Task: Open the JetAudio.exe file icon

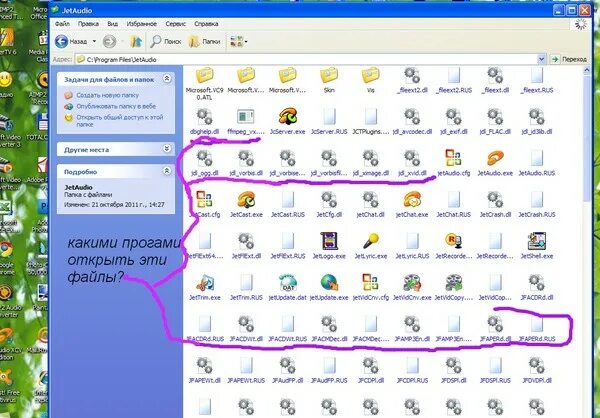Action: click(x=495, y=158)
